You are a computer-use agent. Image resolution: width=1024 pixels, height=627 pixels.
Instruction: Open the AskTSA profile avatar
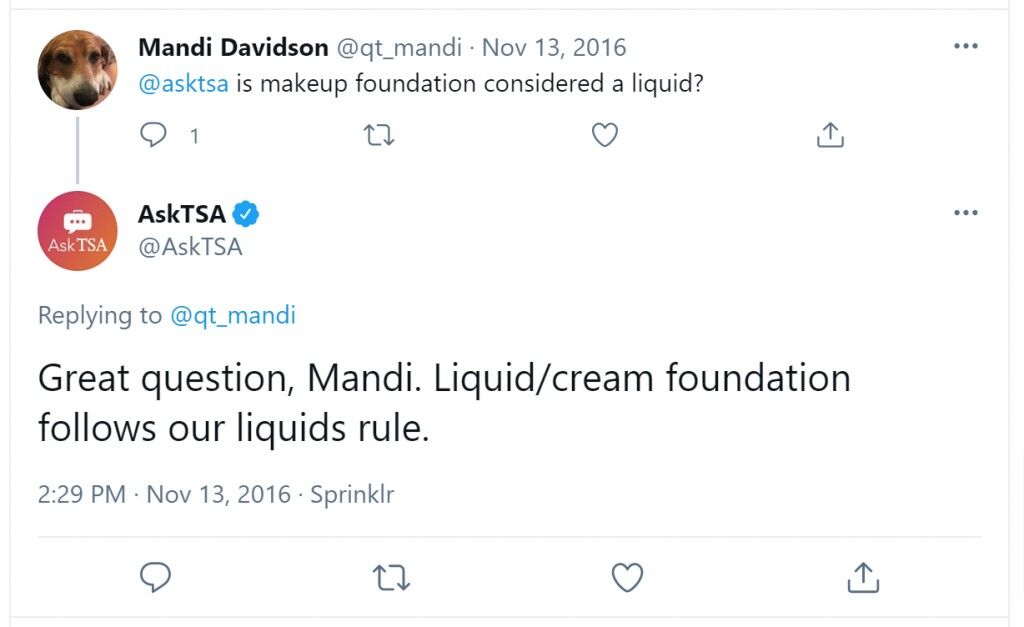coord(77,231)
